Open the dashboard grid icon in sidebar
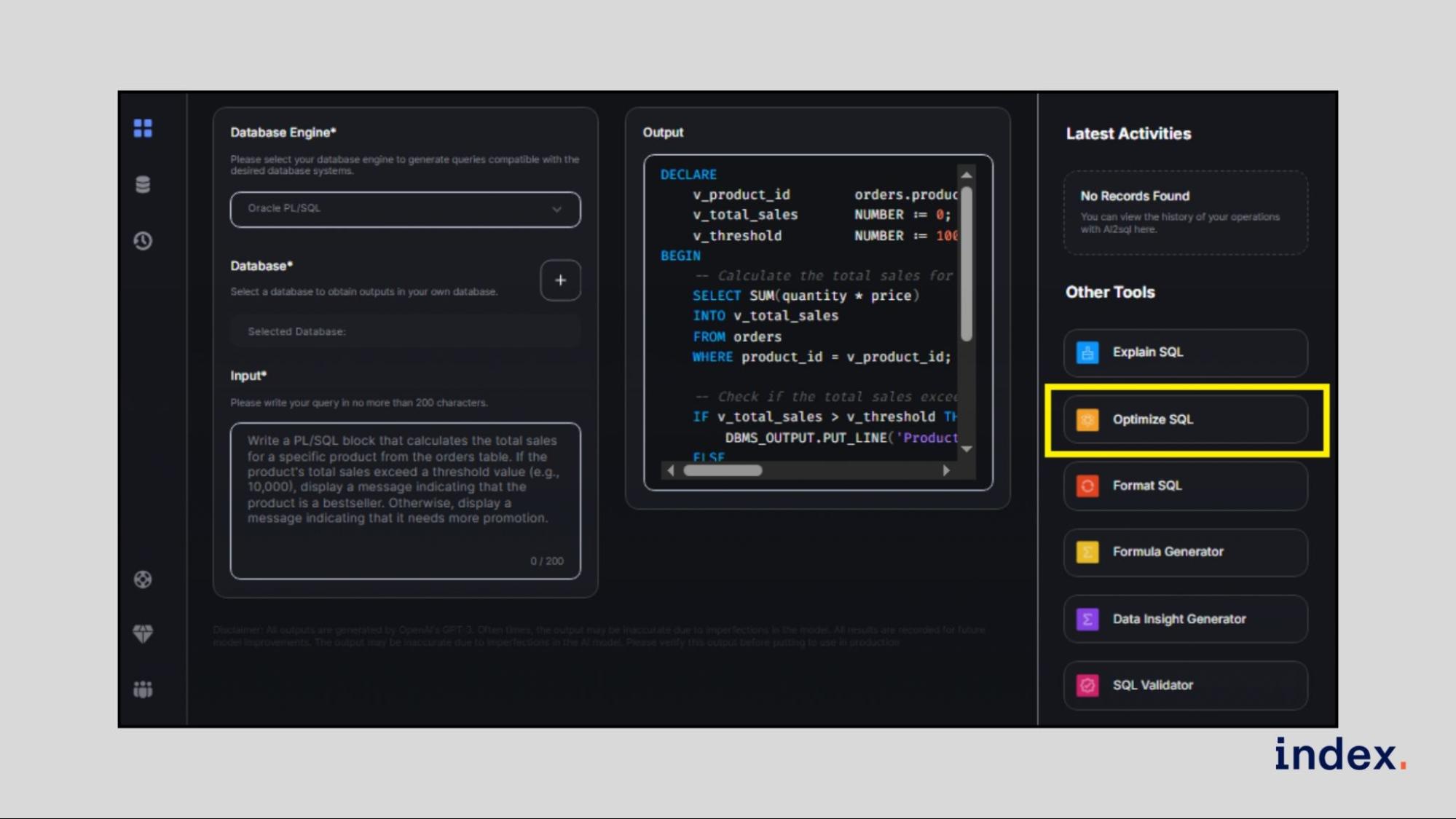The image size is (1456, 819). click(143, 128)
